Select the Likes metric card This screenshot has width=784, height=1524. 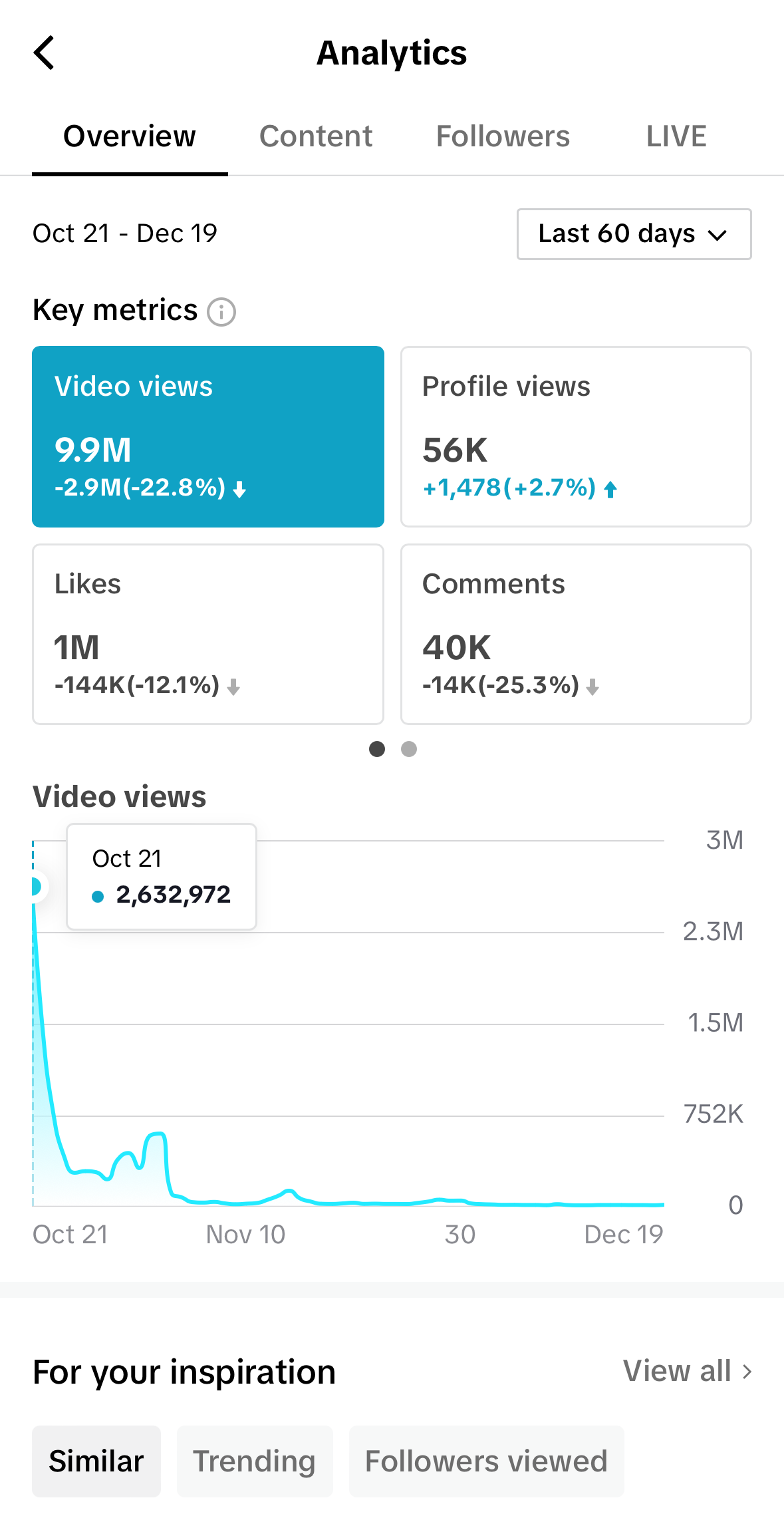coord(208,634)
